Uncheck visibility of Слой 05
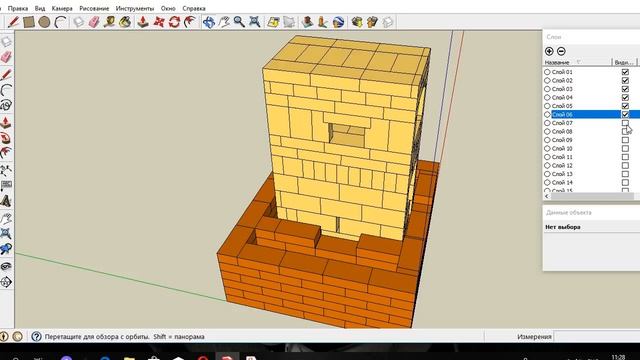The height and width of the screenshot is (360, 640). (625, 106)
